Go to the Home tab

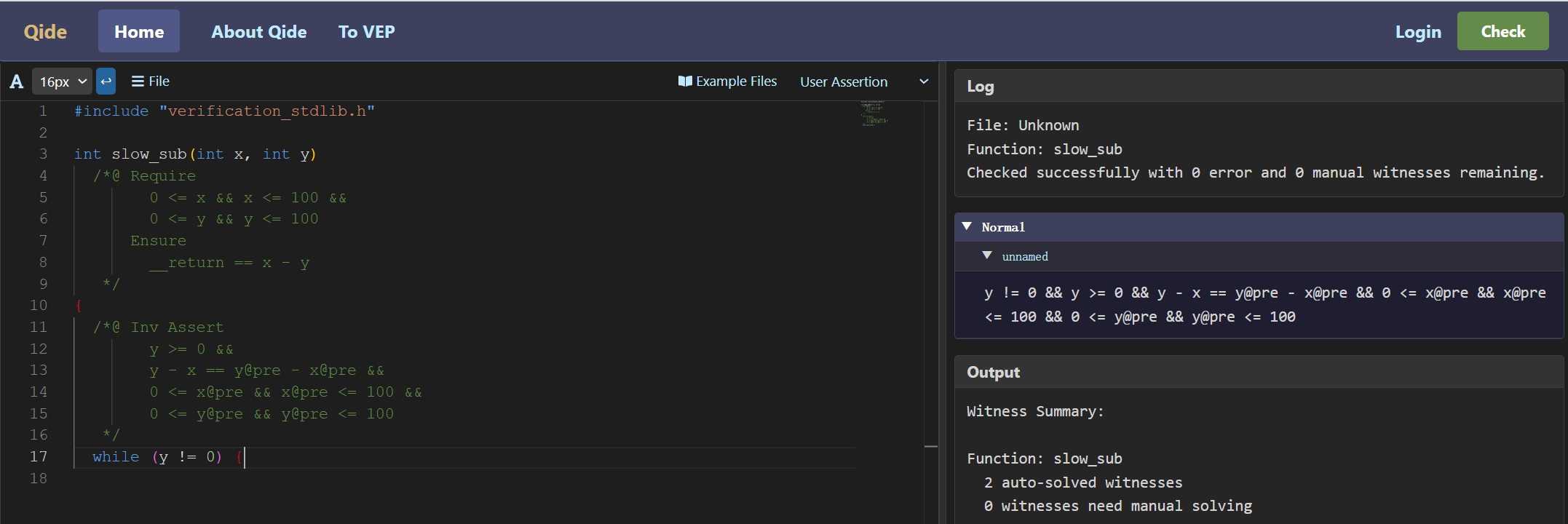139,31
